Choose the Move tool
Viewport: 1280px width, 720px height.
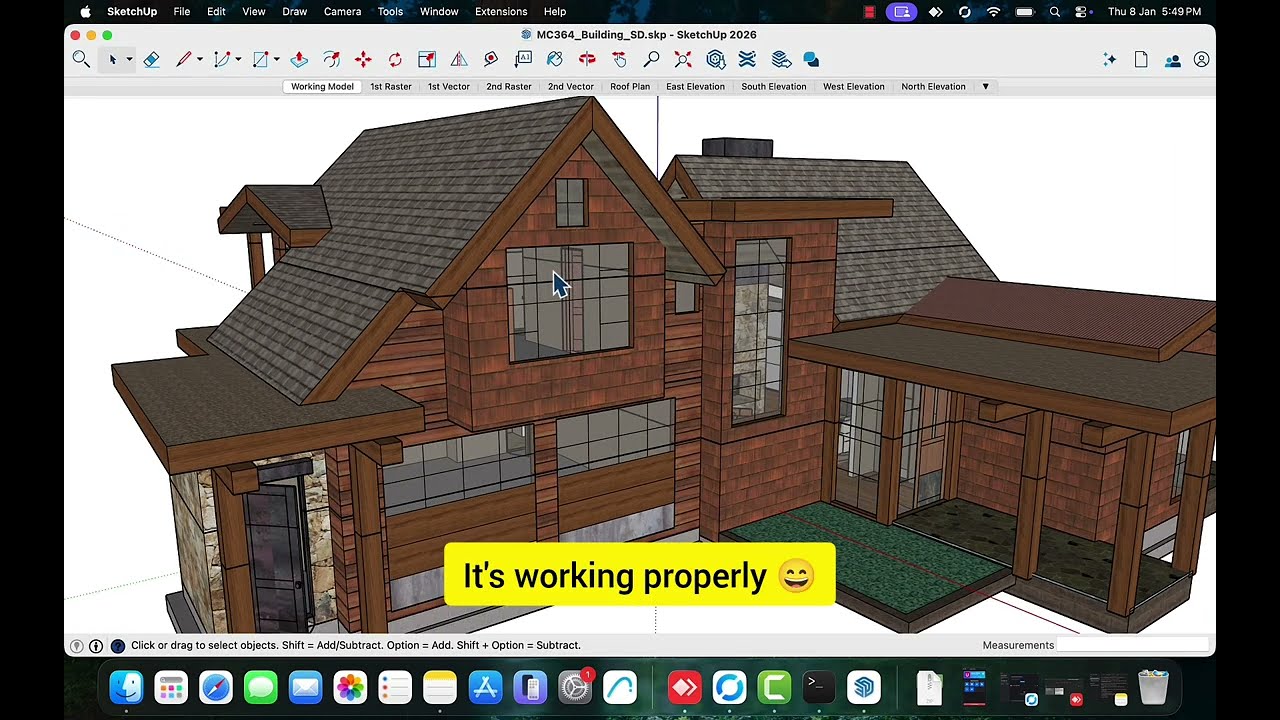click(x=363, y=60)
